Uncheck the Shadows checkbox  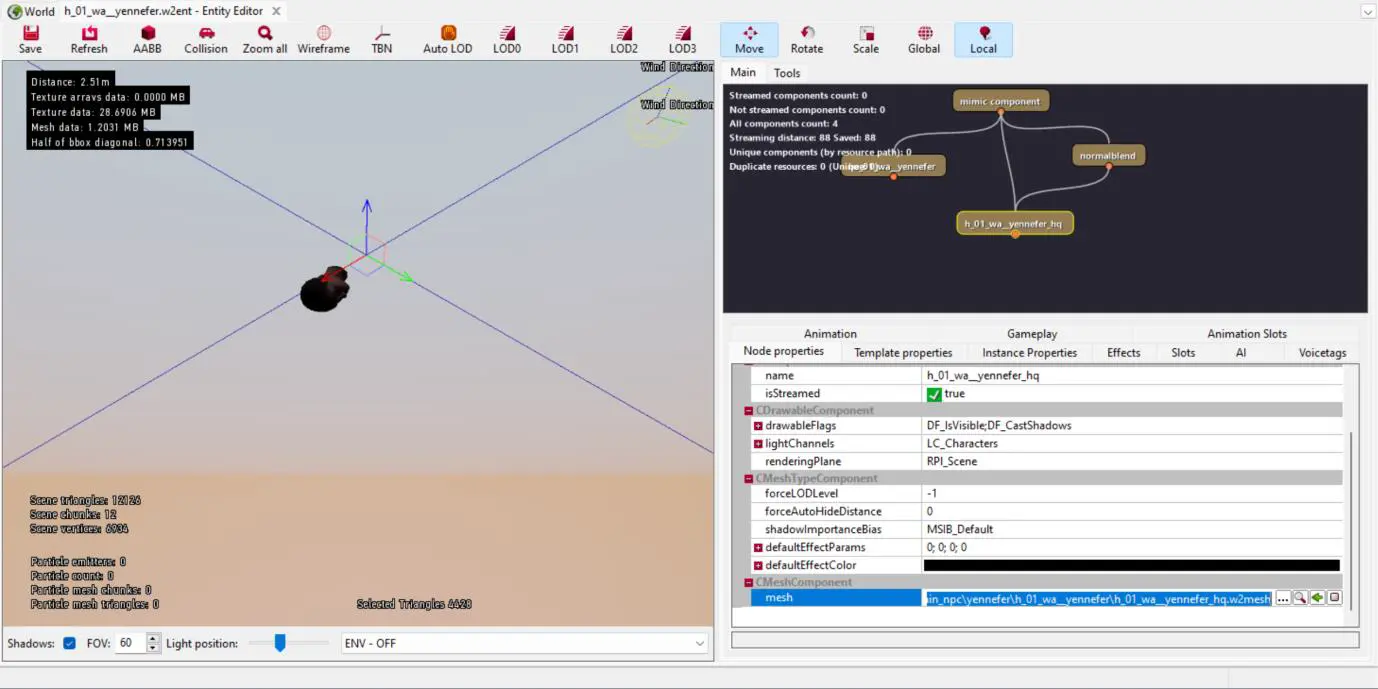[70, 643]
